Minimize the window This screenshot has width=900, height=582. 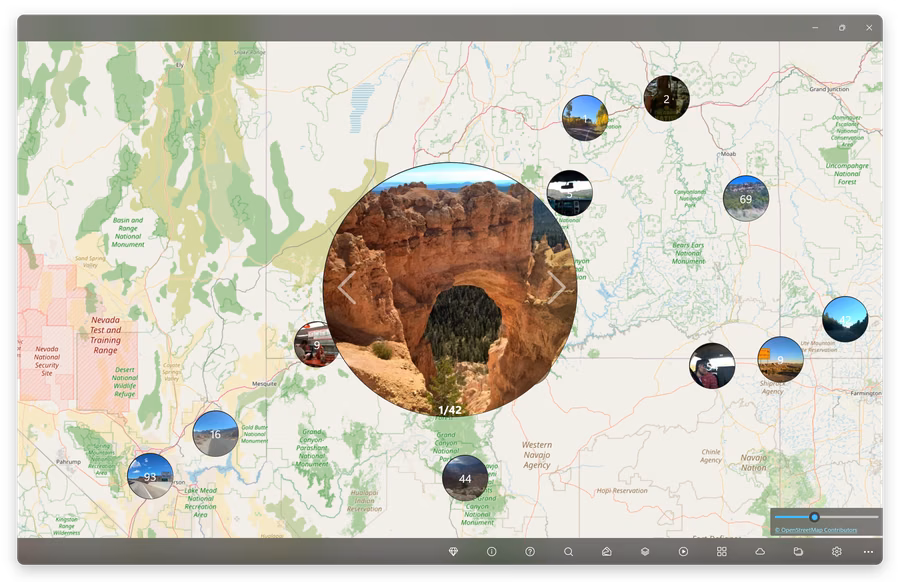(x=815, y=28)
